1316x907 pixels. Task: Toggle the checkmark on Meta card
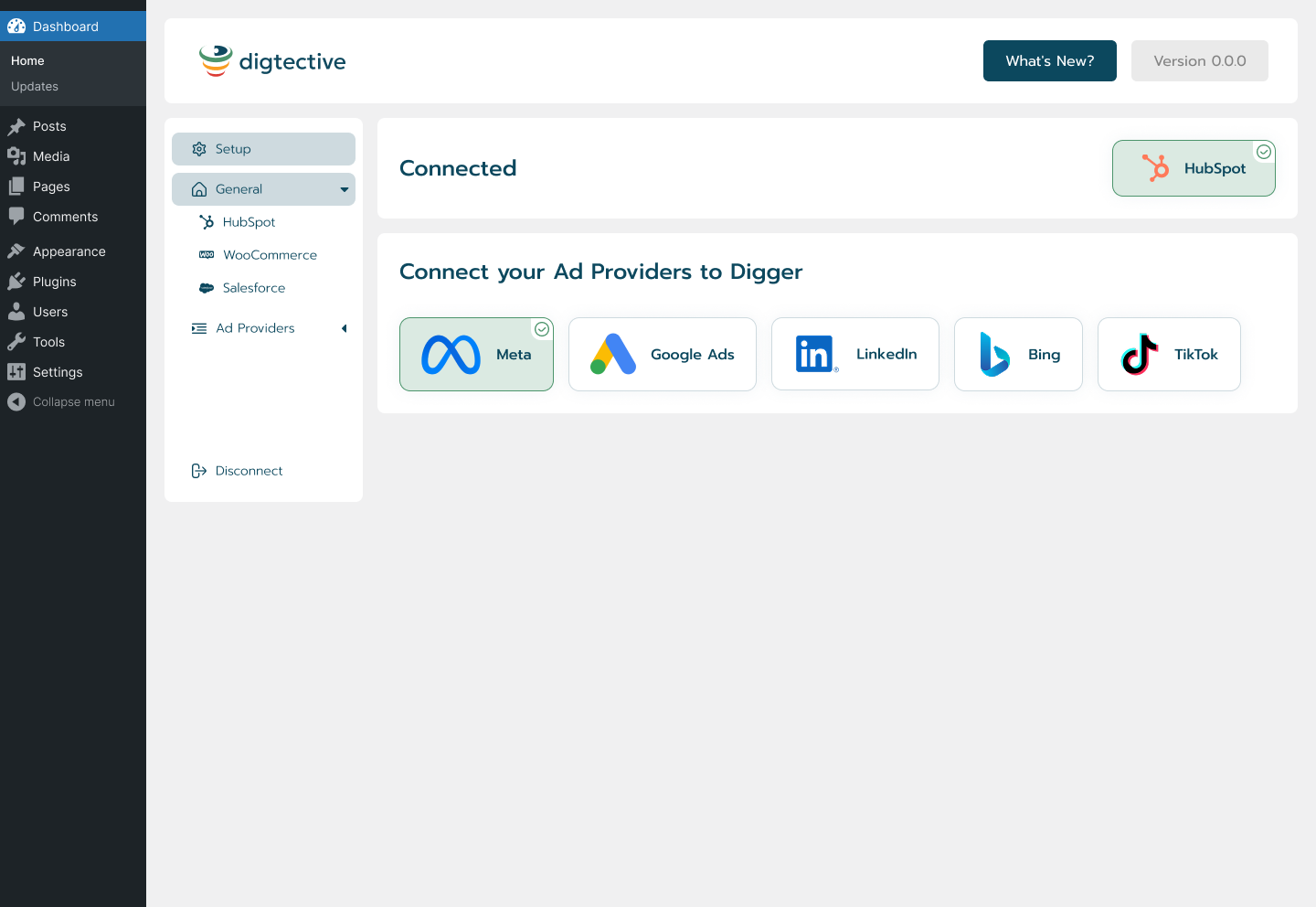coord(542,329)
